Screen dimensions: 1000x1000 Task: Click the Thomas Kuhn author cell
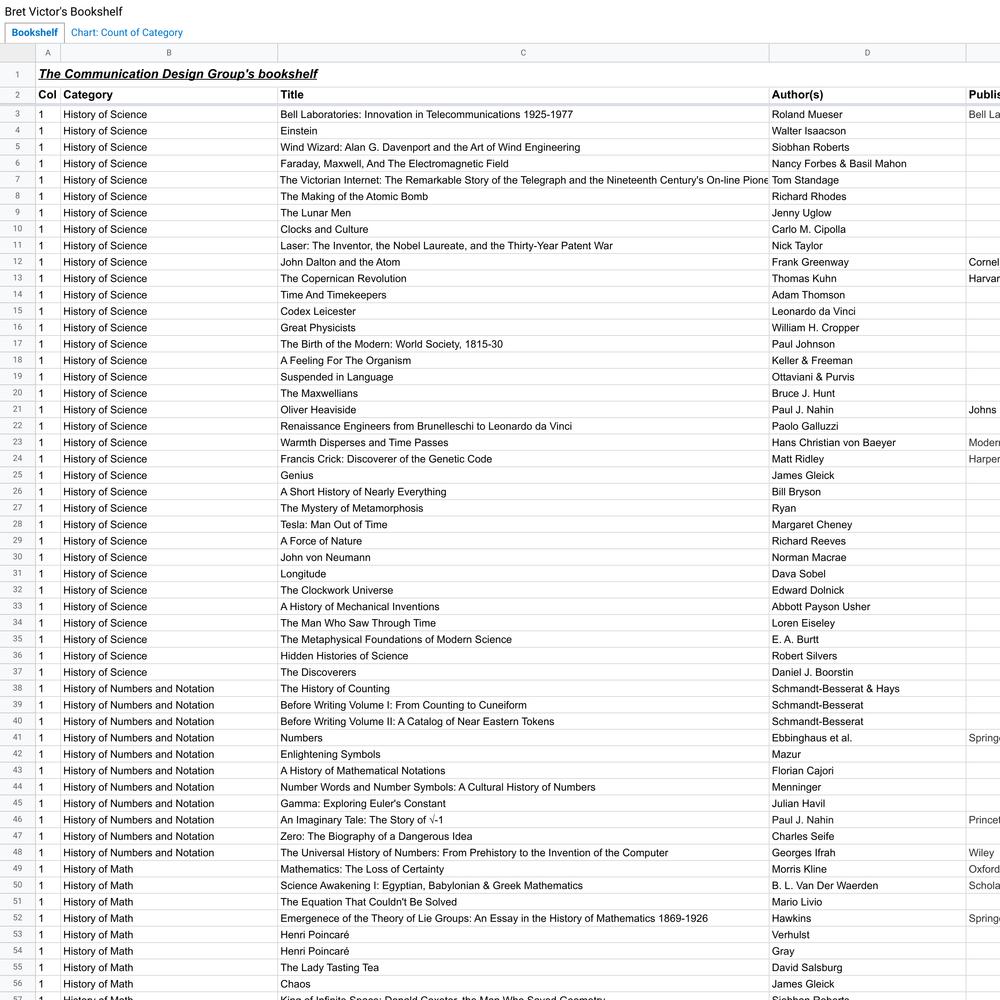[x=867, y=279]
